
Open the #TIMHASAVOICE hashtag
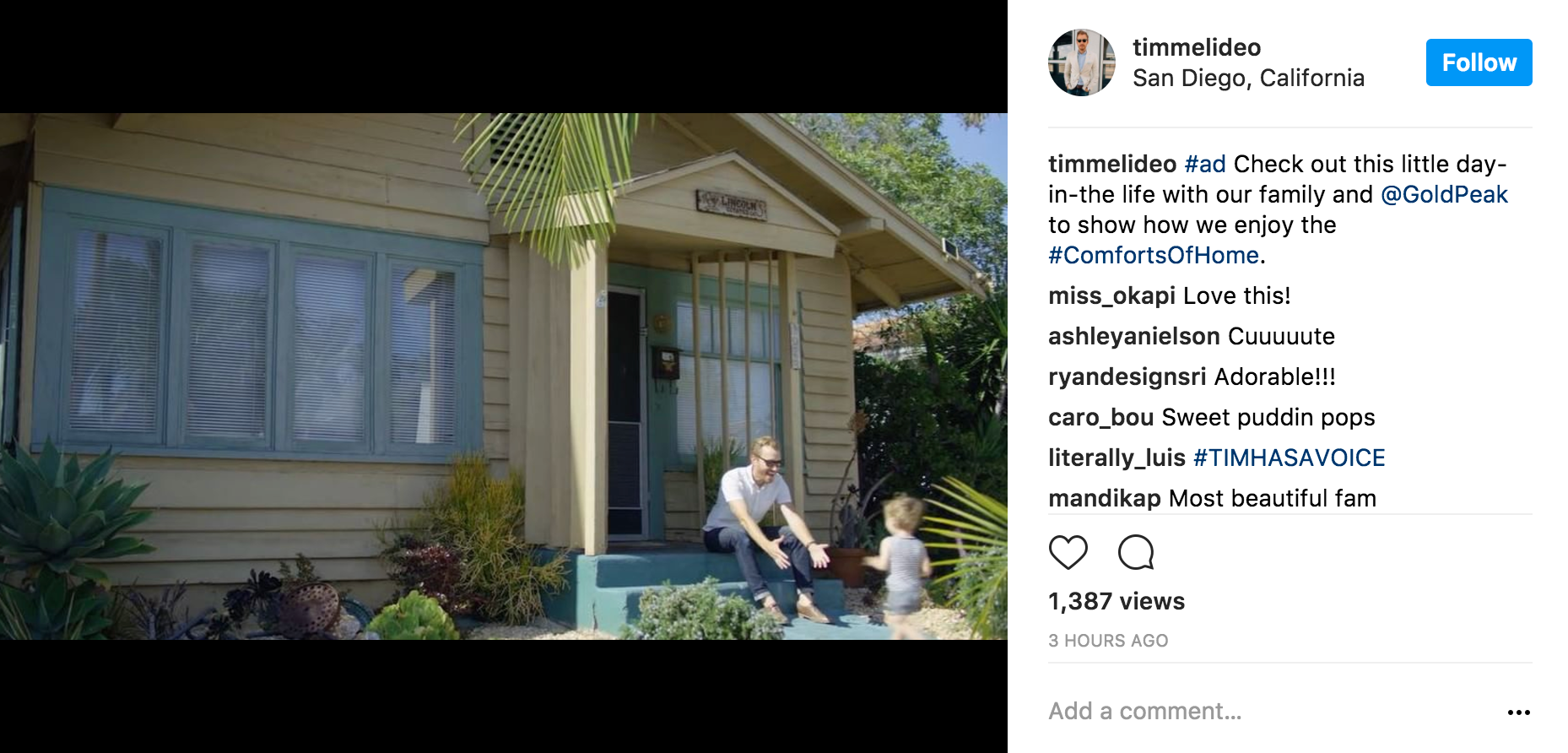click(x=1289, y=458)
